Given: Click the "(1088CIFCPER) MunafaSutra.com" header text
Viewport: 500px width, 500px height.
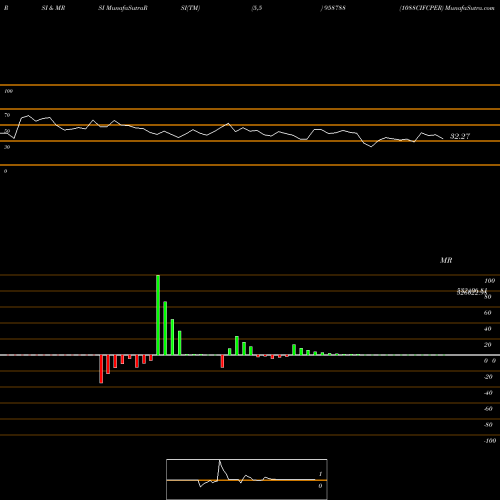Looking at the screenshot, I should 447,8.
